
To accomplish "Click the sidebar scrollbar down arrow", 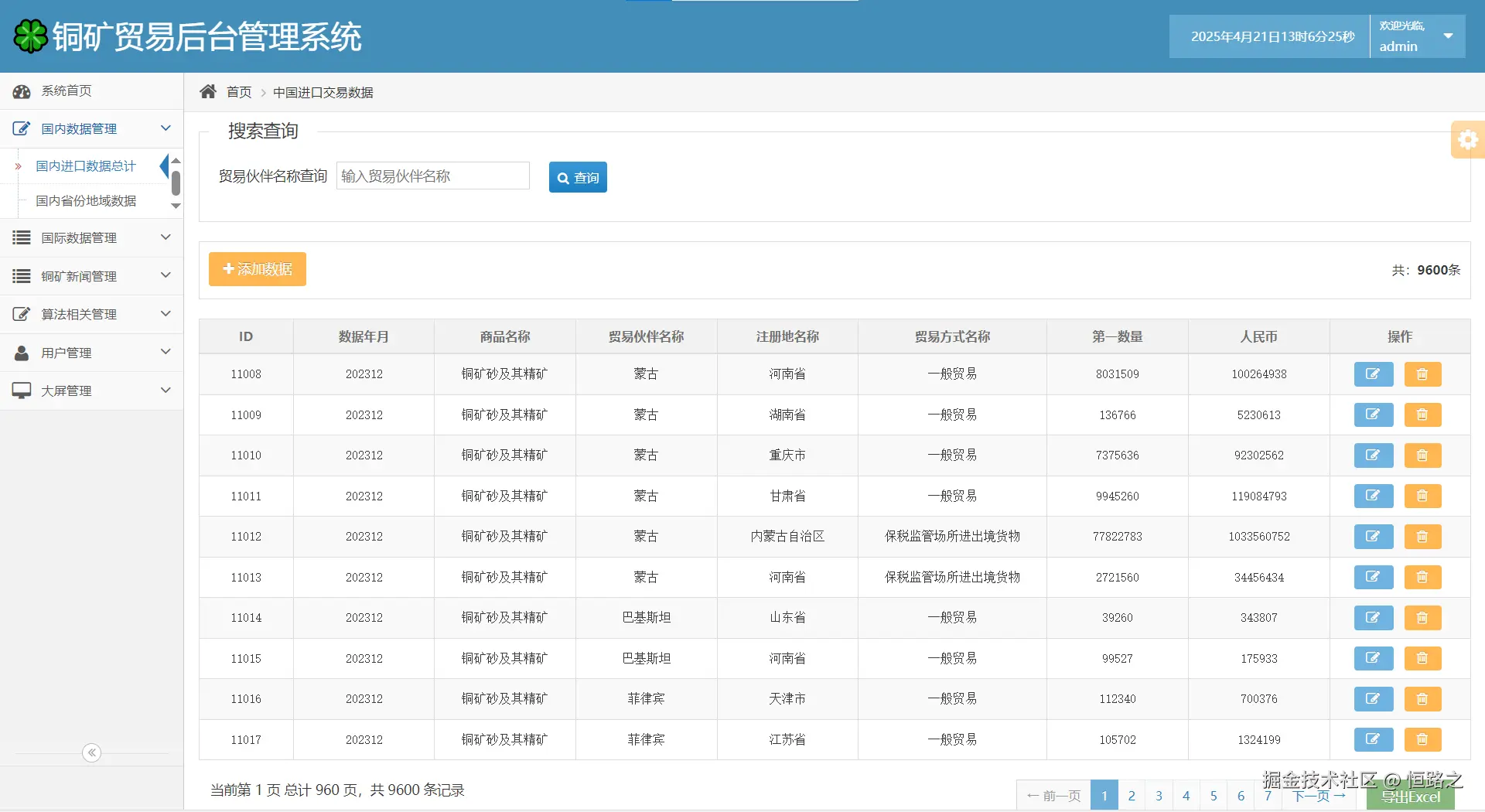I will [x=176, y=206].
